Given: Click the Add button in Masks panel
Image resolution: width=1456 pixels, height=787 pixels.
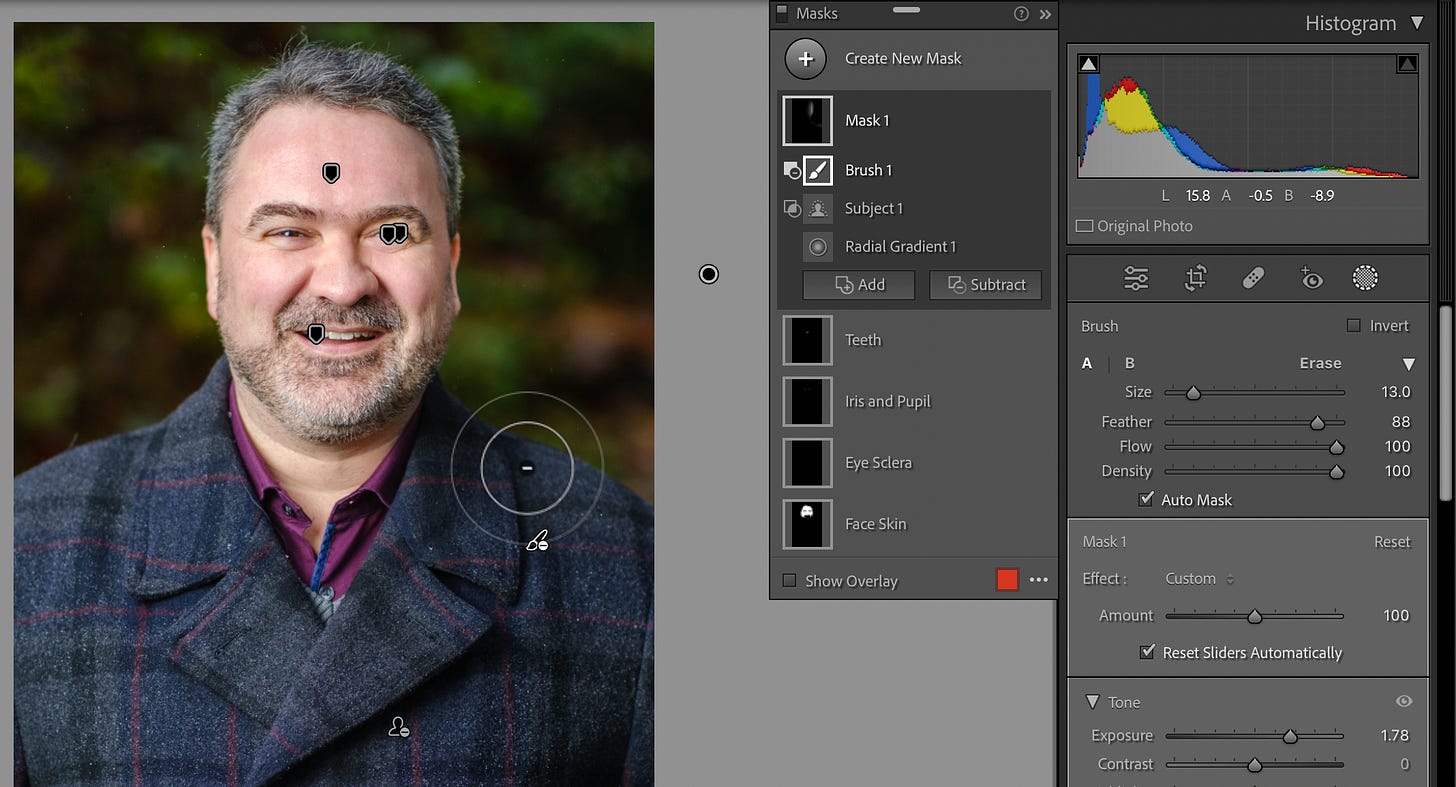Looking at the screenshot, I should coord(859,285).
